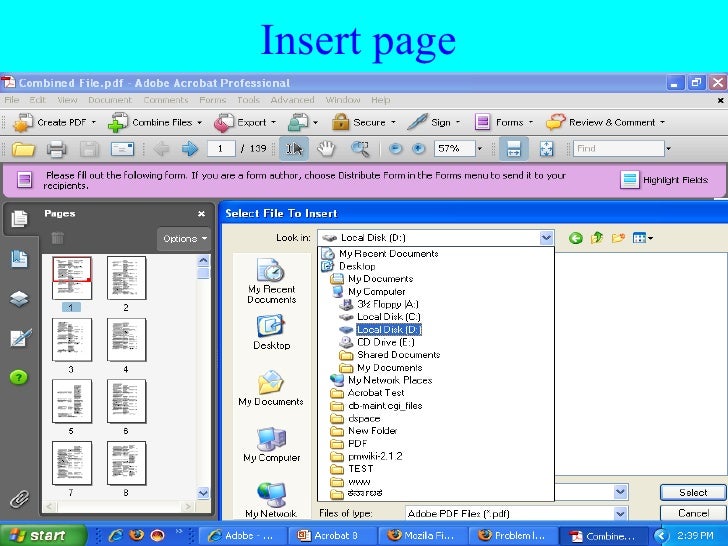Open the Find options dropdown arrow
The width and height of the screenshot is (728, 546).
tap(669, 149)
